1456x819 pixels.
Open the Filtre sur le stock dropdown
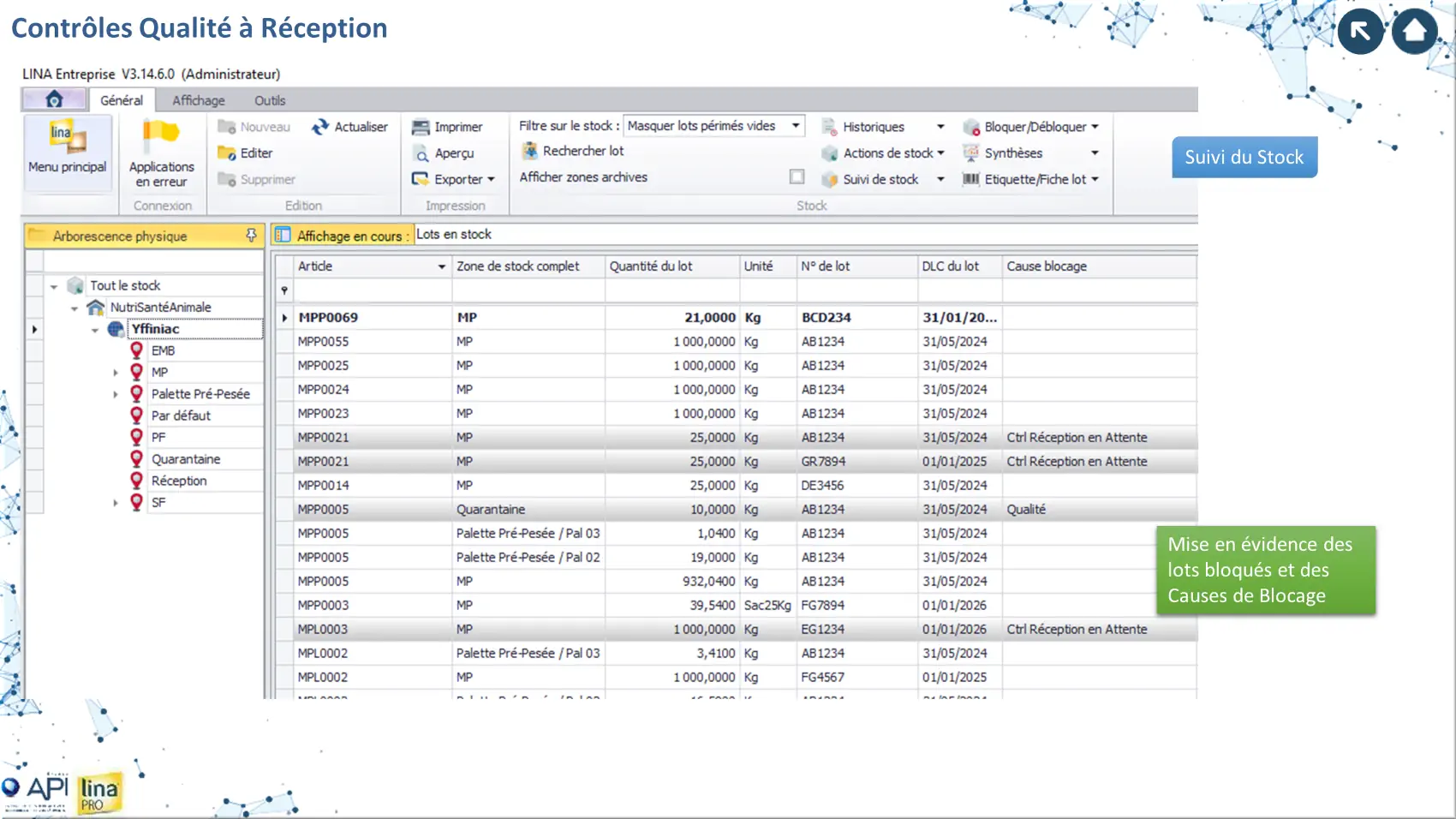coord(796,126)
